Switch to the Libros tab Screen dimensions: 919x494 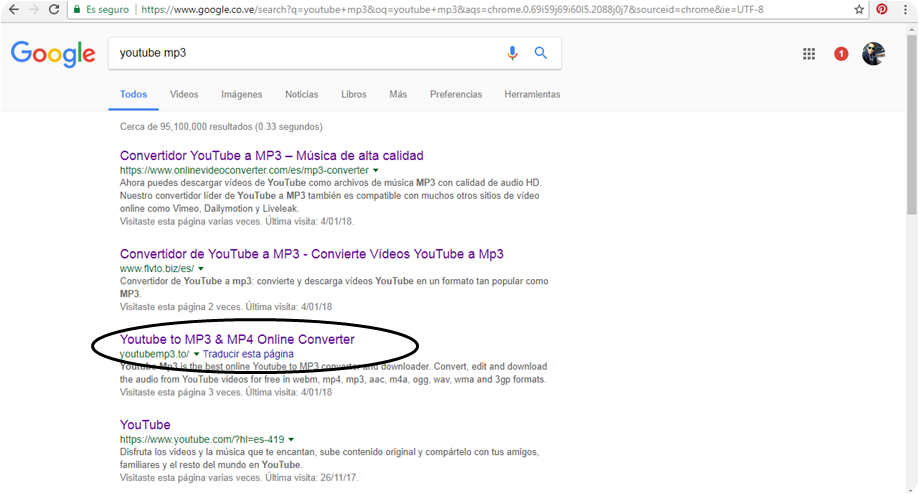pyautogui.click(x=354, y=94)
